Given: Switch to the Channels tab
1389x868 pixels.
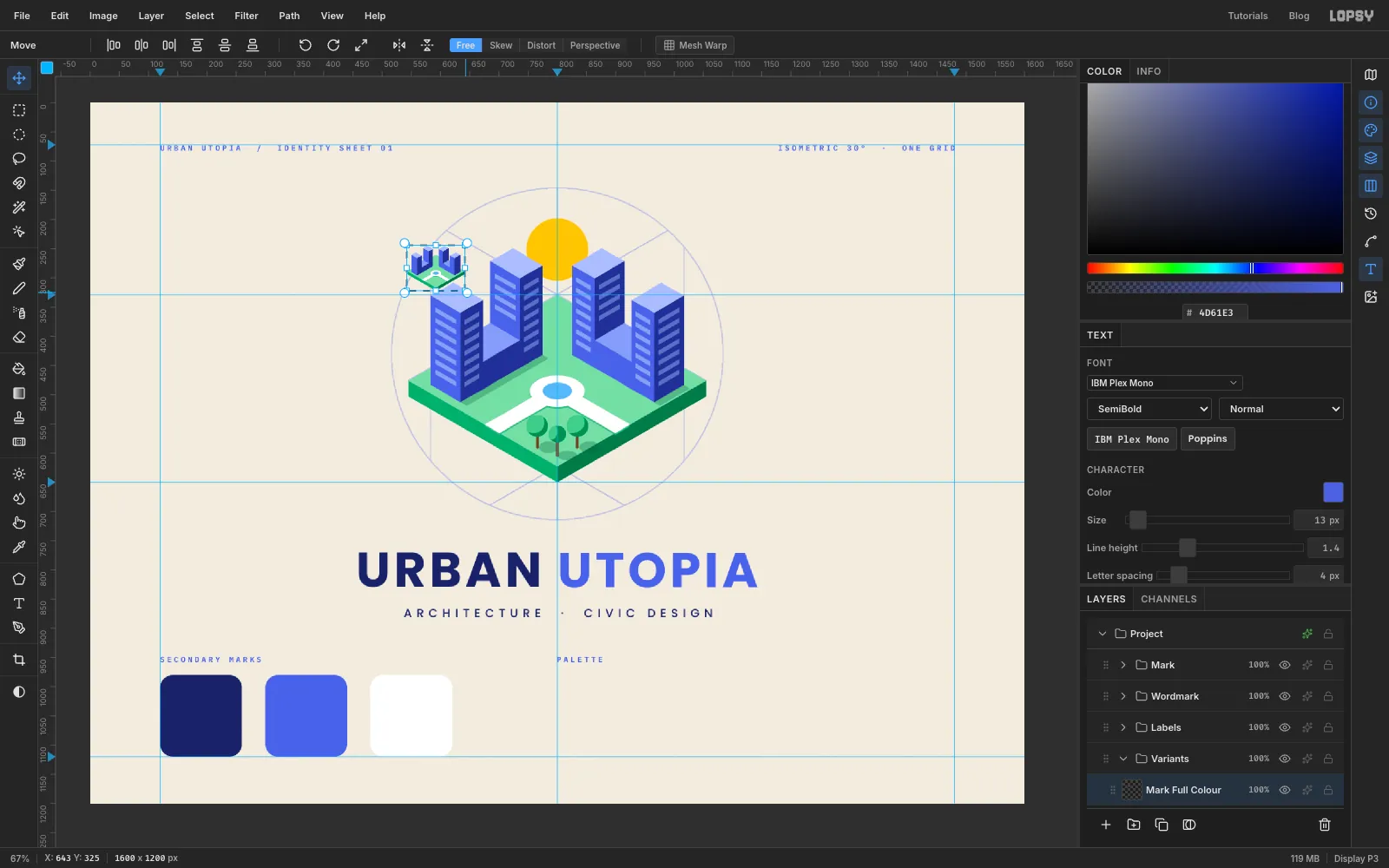Looking at the screenshot, I should (1168, 599).
